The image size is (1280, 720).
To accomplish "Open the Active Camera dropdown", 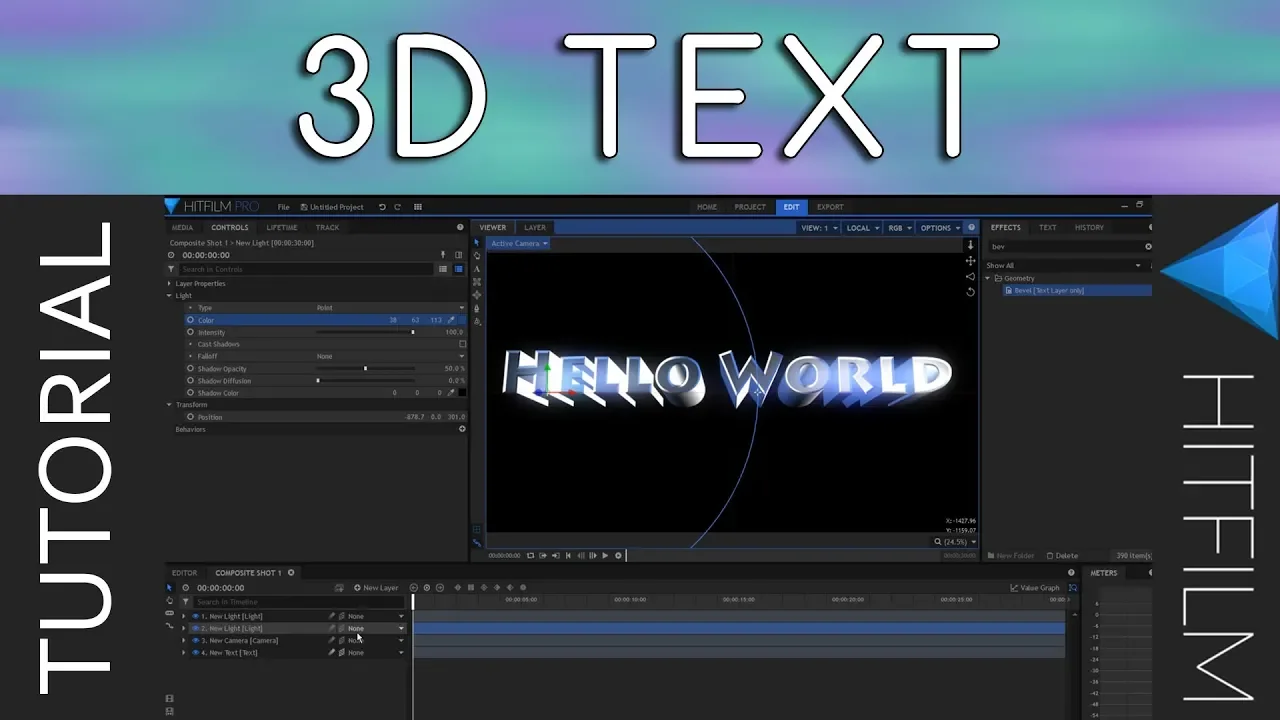I will point(519,243).
